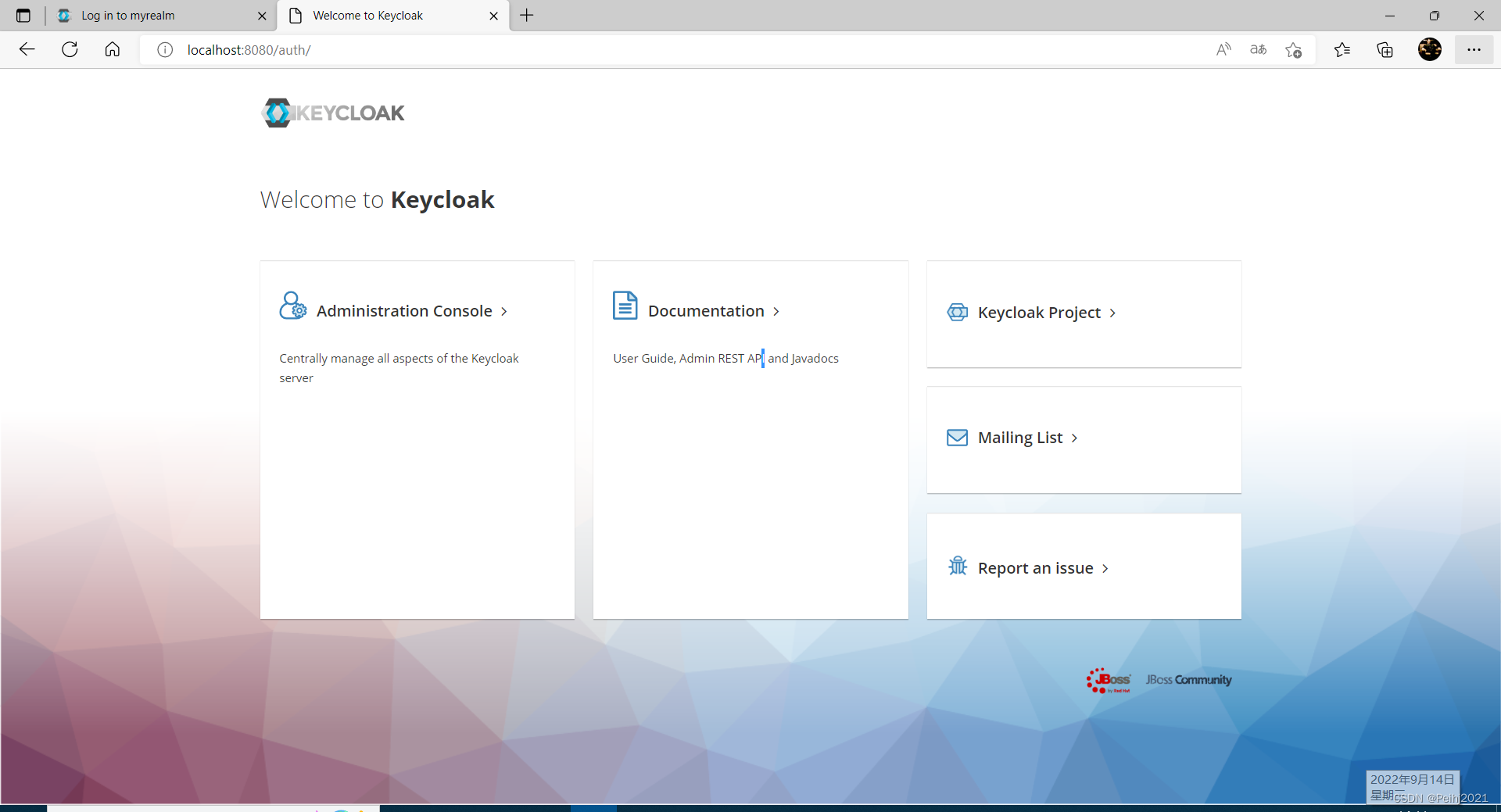Click the JBoss Community logo
Image resolution: width=1501 pixels, height=812 pixels.
coord(1188,679)
